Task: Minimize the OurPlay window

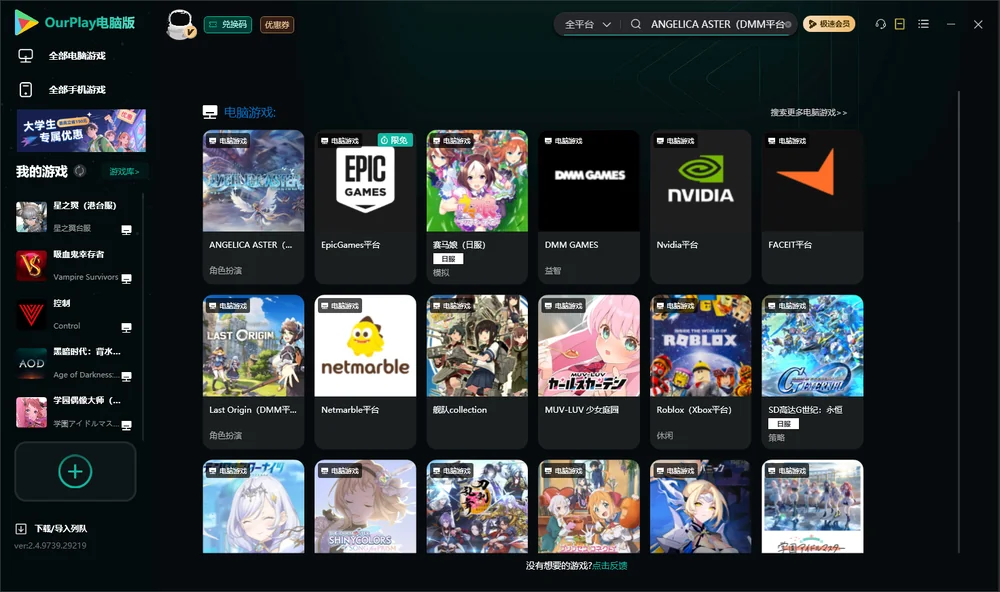Action: pyautogui.click(x=951, y=24)
